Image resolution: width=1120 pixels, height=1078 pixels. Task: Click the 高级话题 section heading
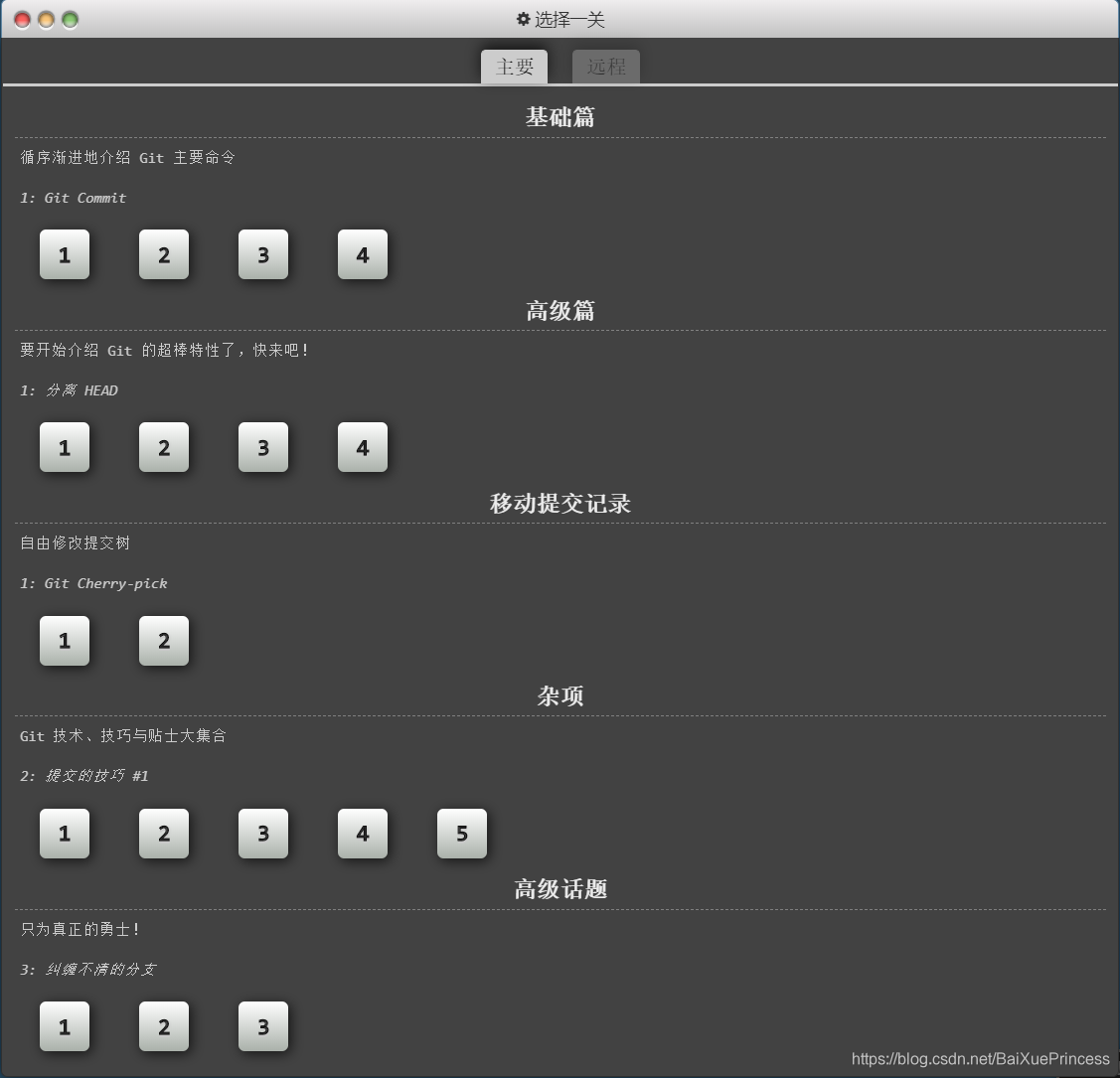560,889
